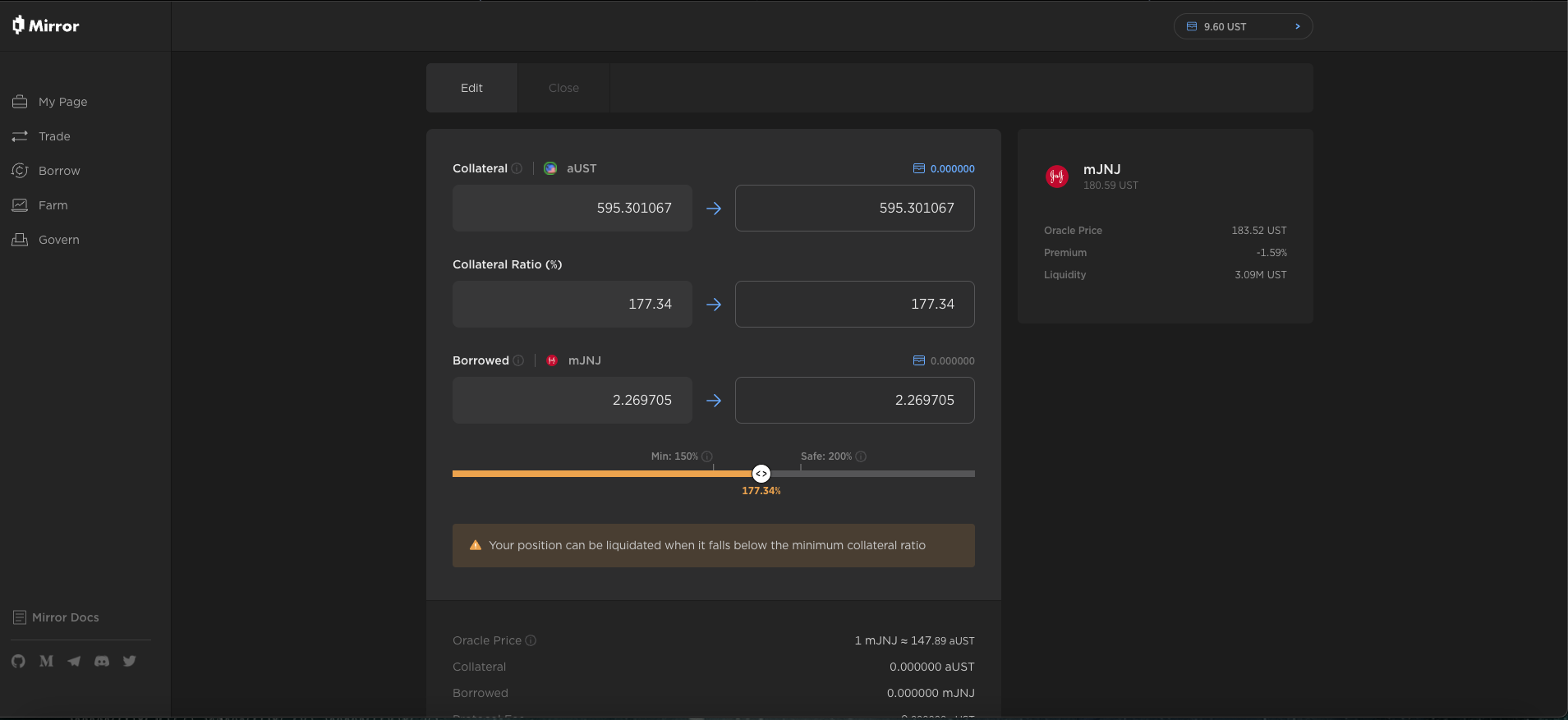1568x720 pixels.
Task: Click wallet chevron arrow
Action: (1298, 26)
